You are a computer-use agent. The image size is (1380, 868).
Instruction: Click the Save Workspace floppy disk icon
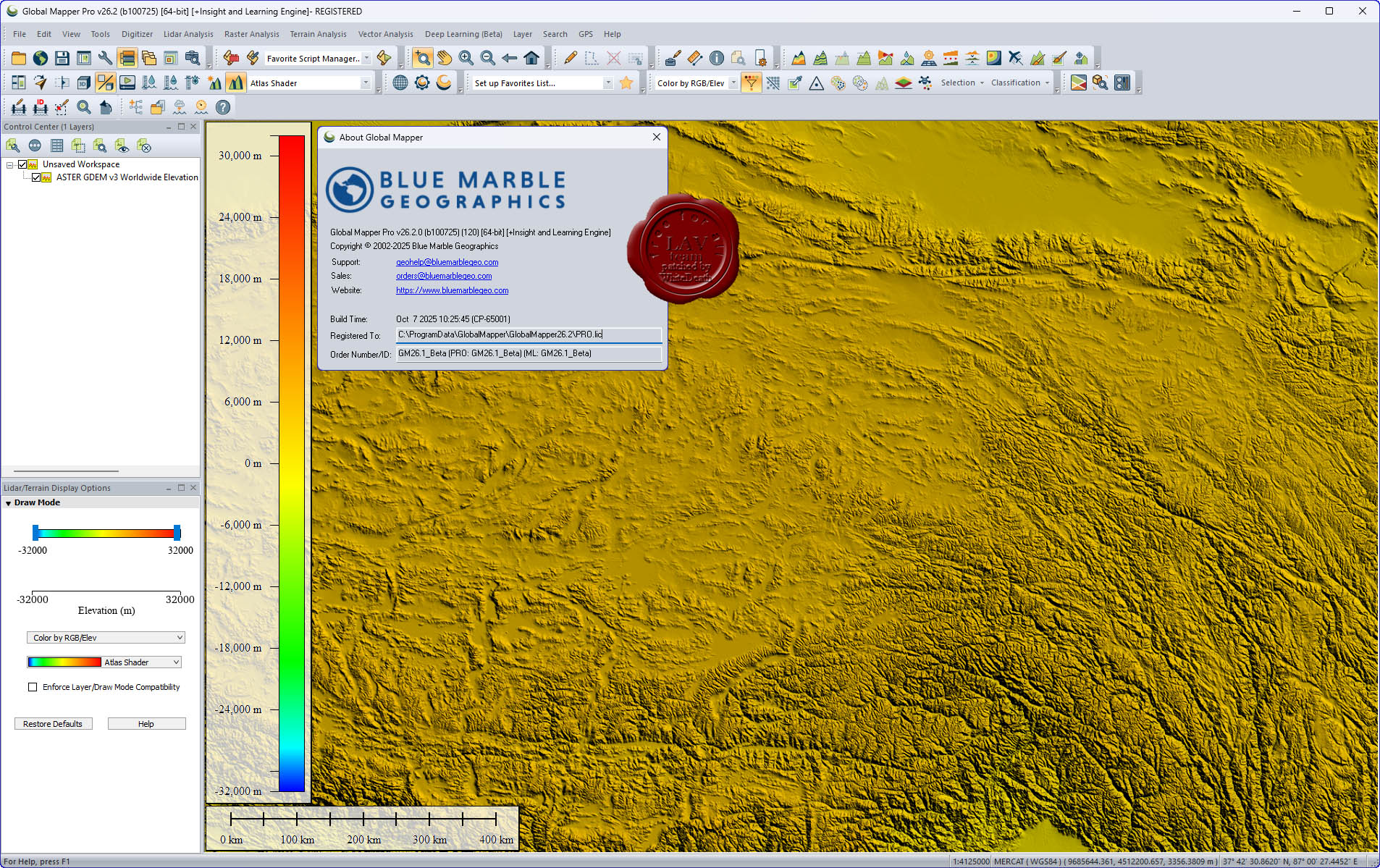[62, 59]
